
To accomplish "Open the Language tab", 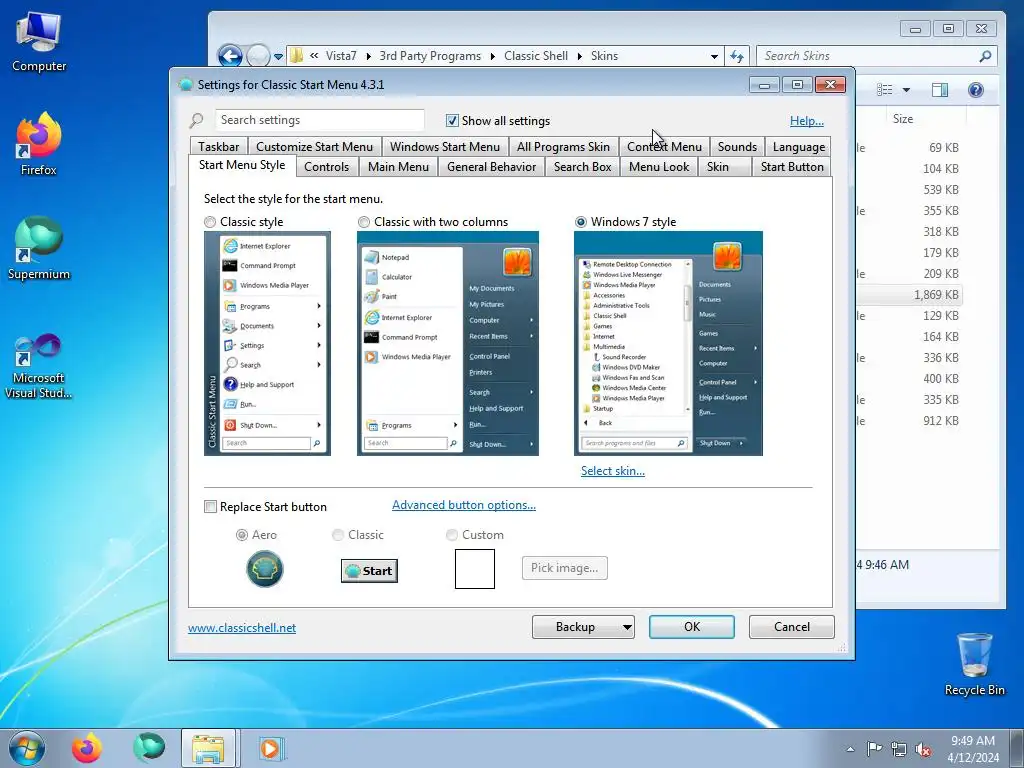I will point(799,147).
